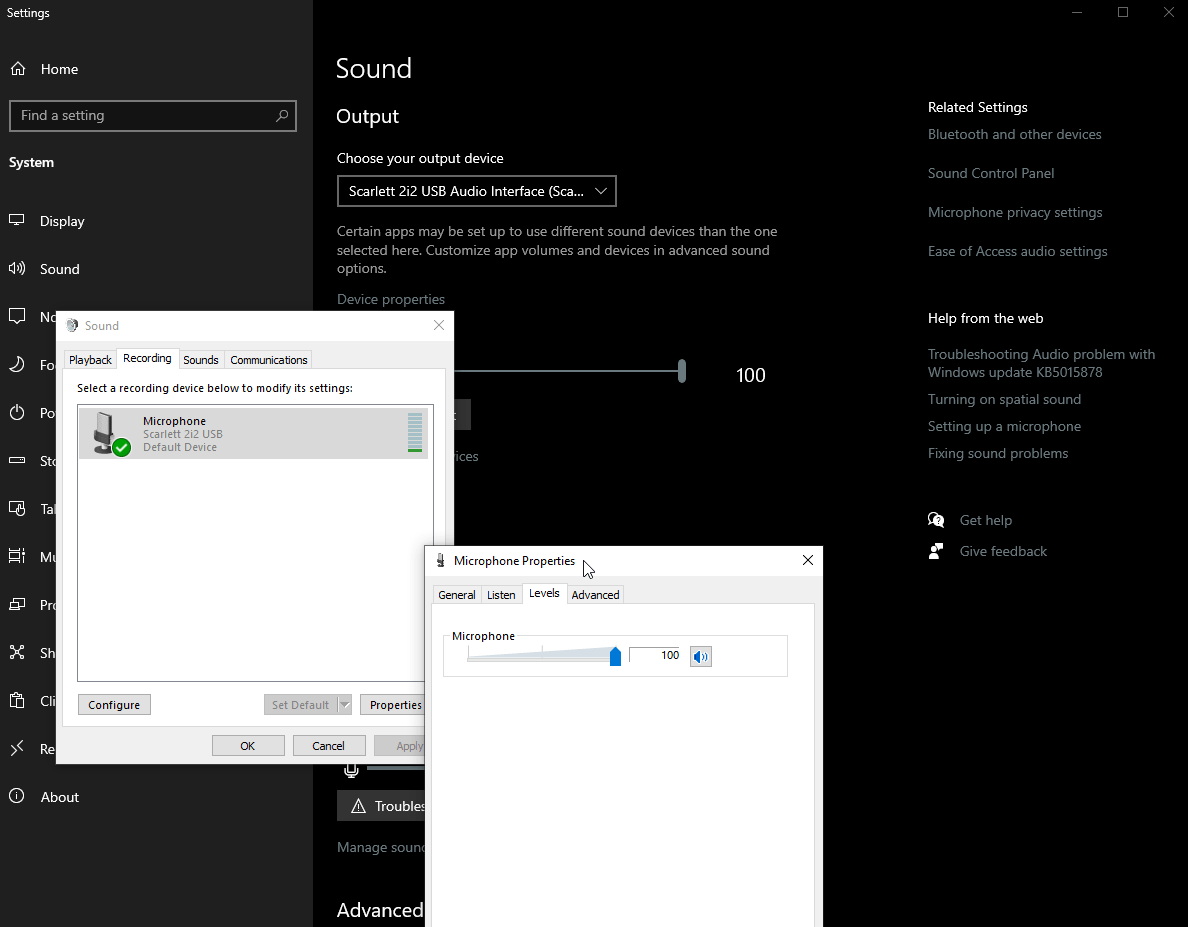Click the Home icon in Settings sidebar
Viewport: 1188px width, 927px height.
pos(18,69)
